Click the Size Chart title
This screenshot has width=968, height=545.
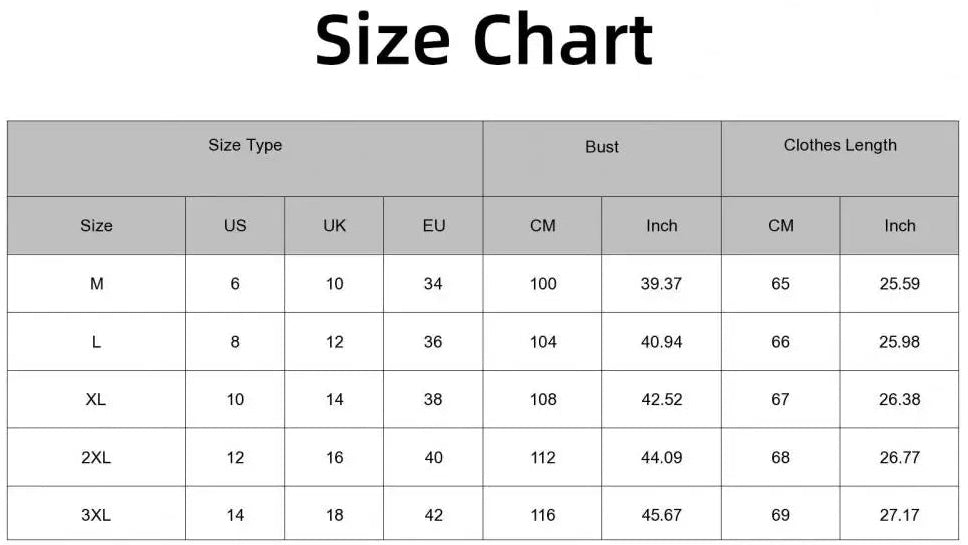click(484, 42)
